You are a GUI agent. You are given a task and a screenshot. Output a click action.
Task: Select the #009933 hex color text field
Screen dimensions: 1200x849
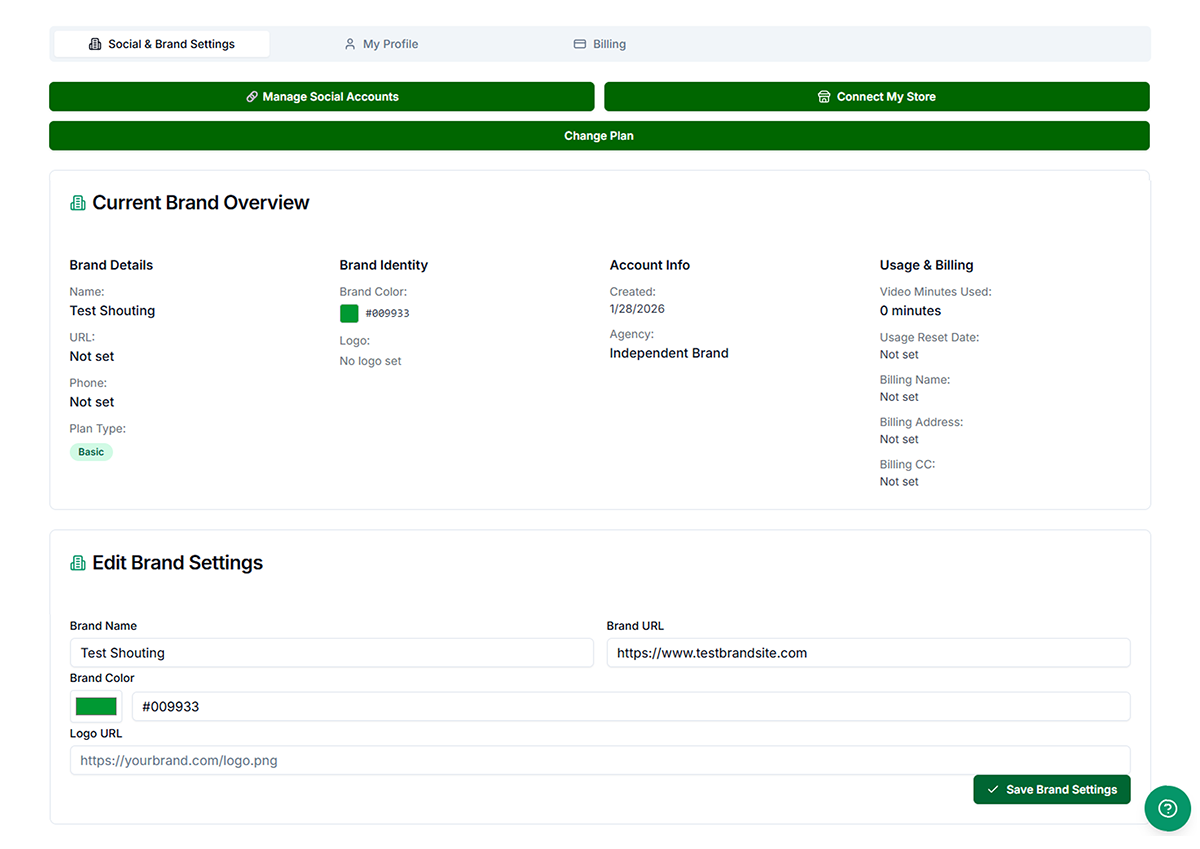coord(631,706)
